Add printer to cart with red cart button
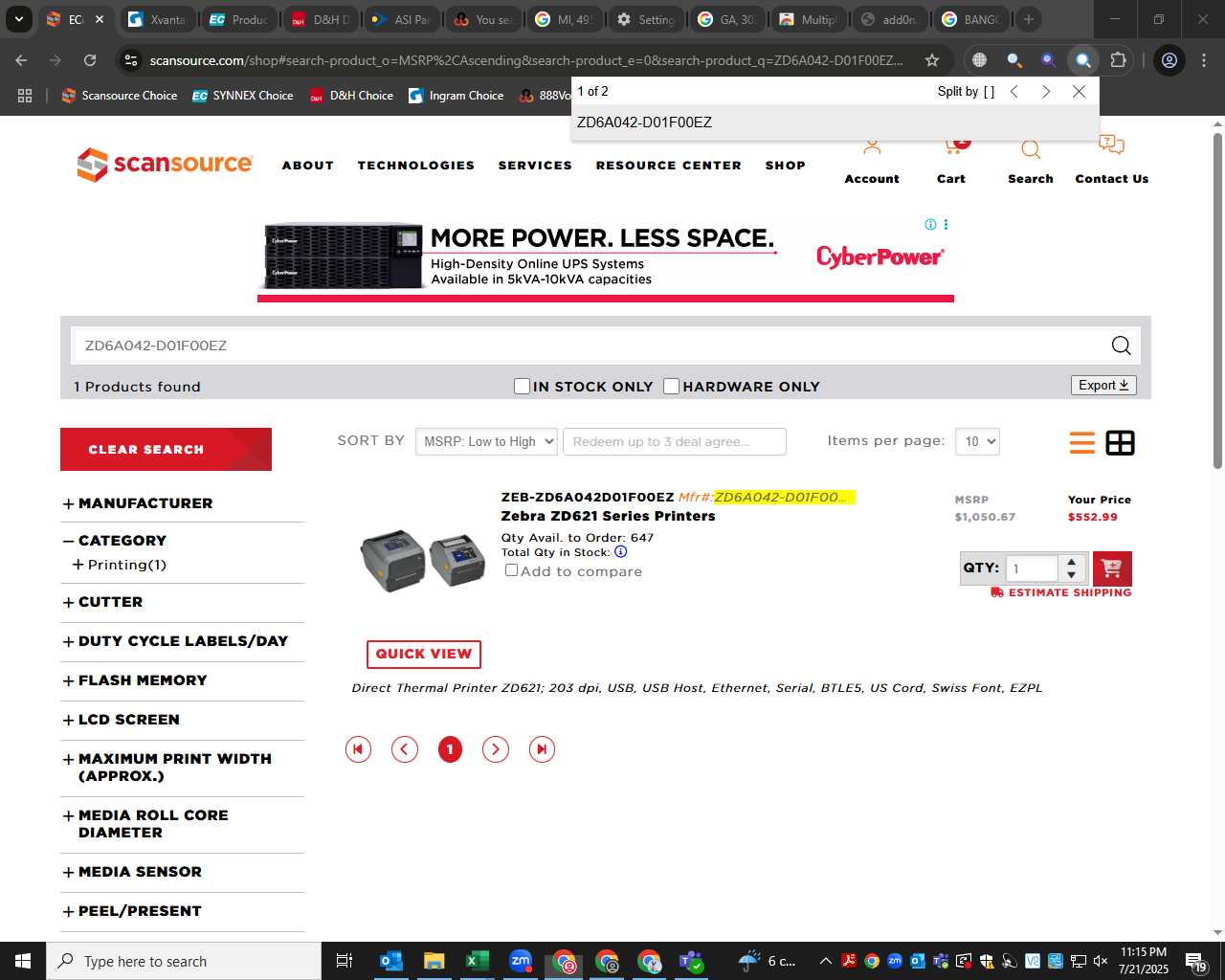Viewport: 1225px width, 980px height. (x=1111, y=568)
